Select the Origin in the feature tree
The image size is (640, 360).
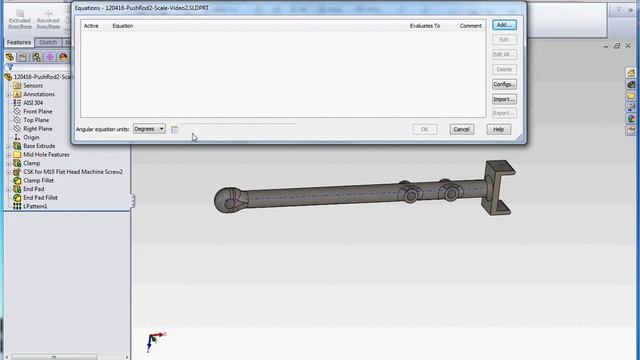(x=27, y=137)
